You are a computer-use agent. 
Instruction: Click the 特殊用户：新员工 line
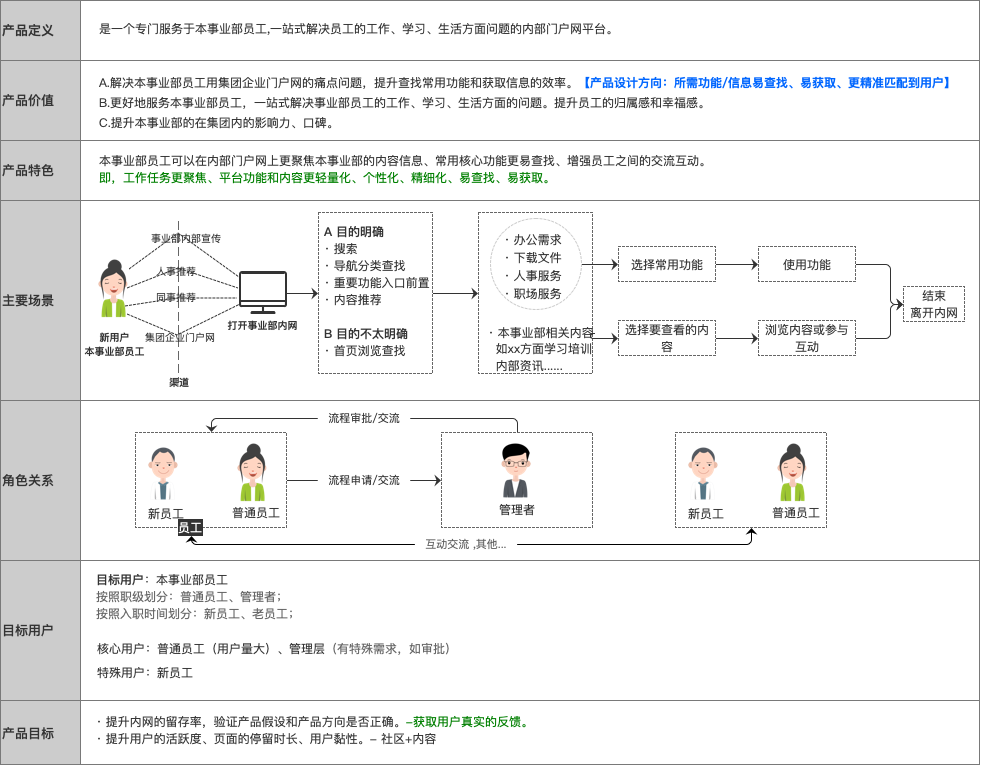click(x=145, y=673)
